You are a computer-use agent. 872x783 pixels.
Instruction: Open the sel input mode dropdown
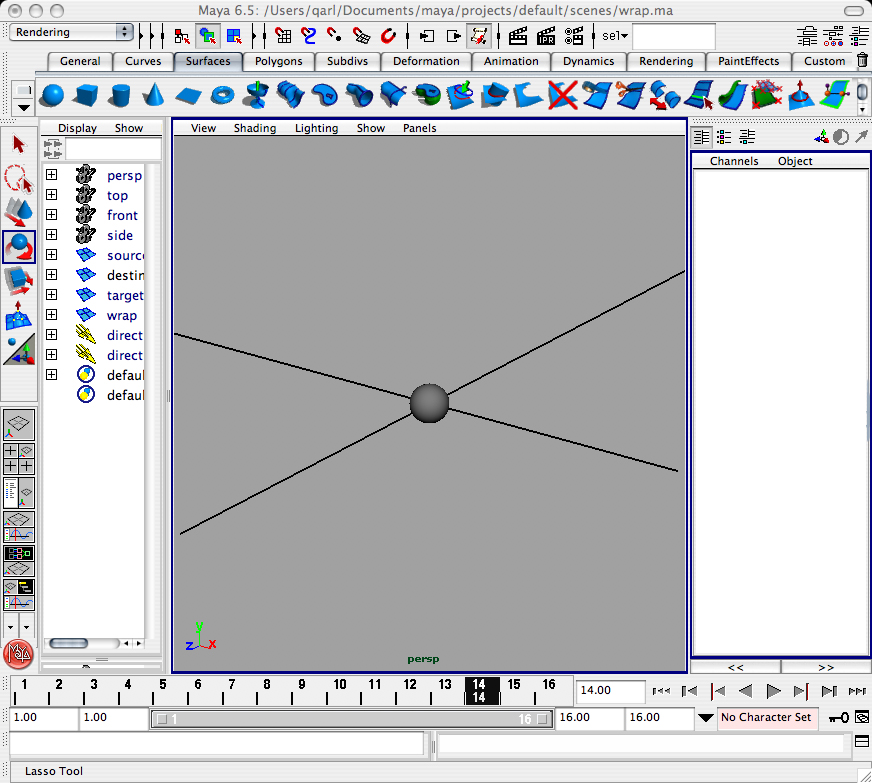(615, 36)
